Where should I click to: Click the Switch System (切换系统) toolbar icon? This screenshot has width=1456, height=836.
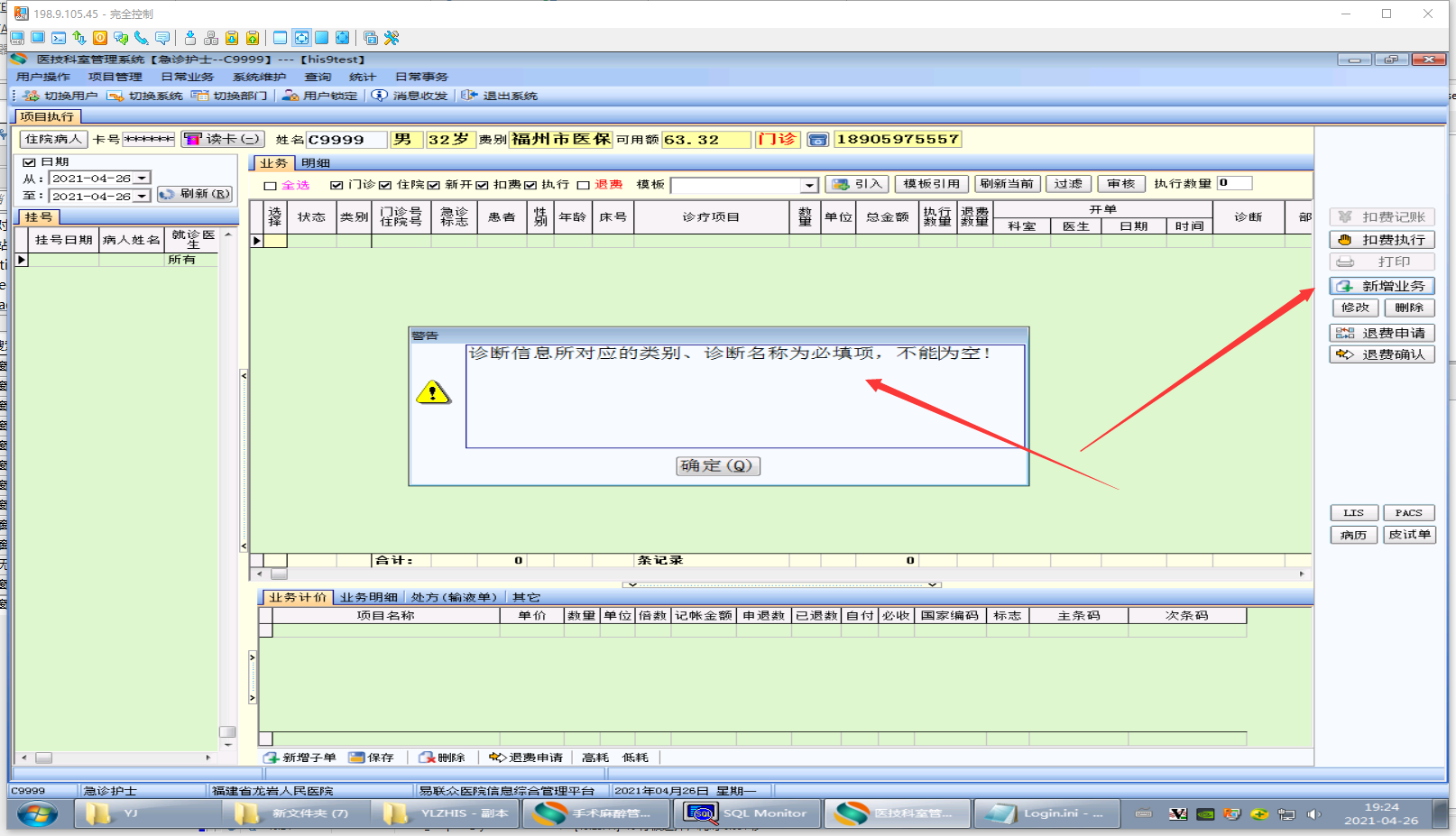pos(115,96)
